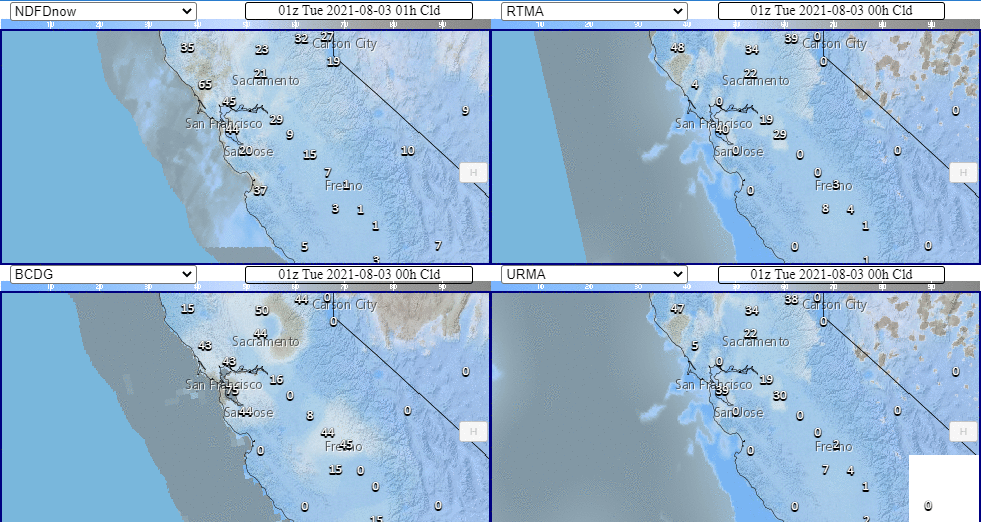The height and width of the screenshot is (522, 981).
Task: Click the 01h Cld time label above NDFDnow map
Action: click(358, 10)
